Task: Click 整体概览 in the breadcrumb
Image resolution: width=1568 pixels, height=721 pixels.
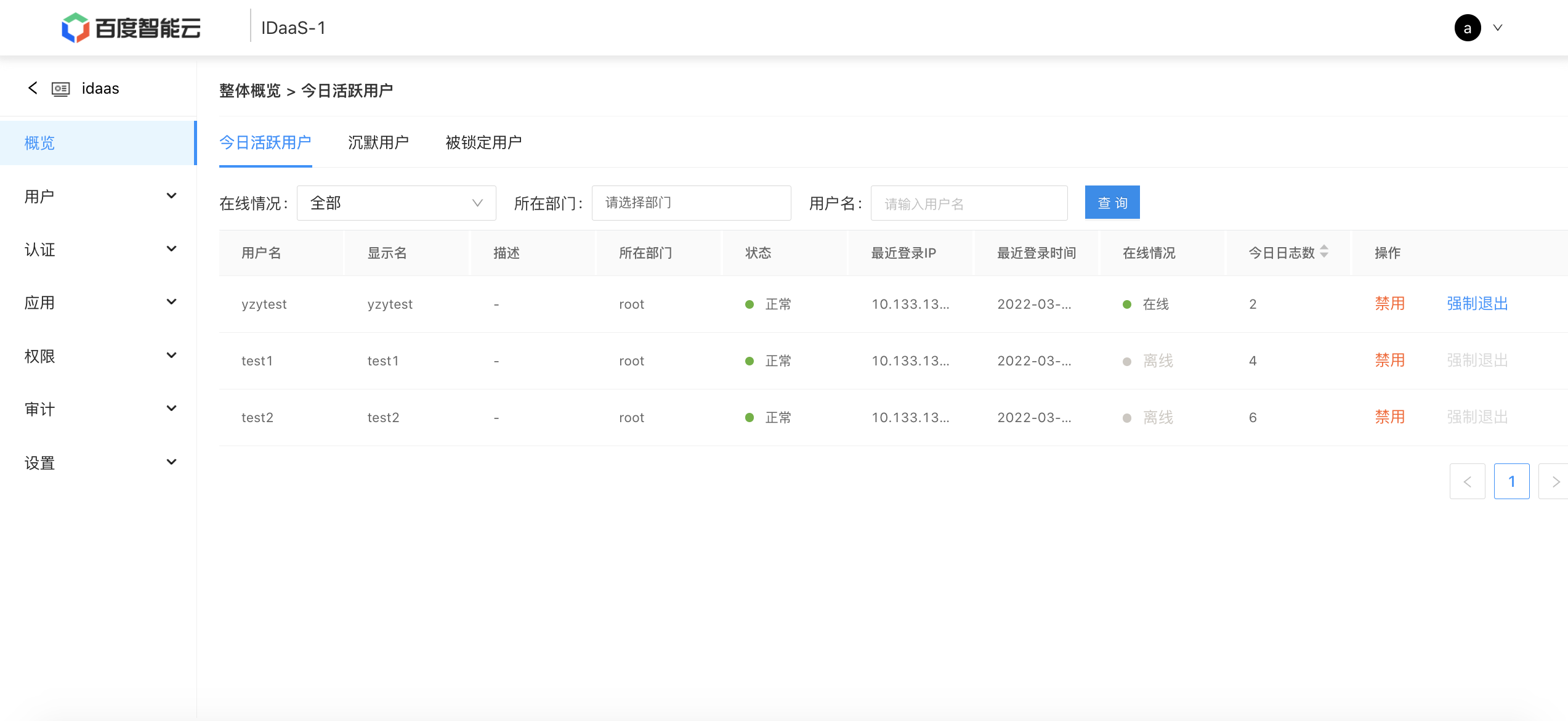Action: [x=250, y=91]
